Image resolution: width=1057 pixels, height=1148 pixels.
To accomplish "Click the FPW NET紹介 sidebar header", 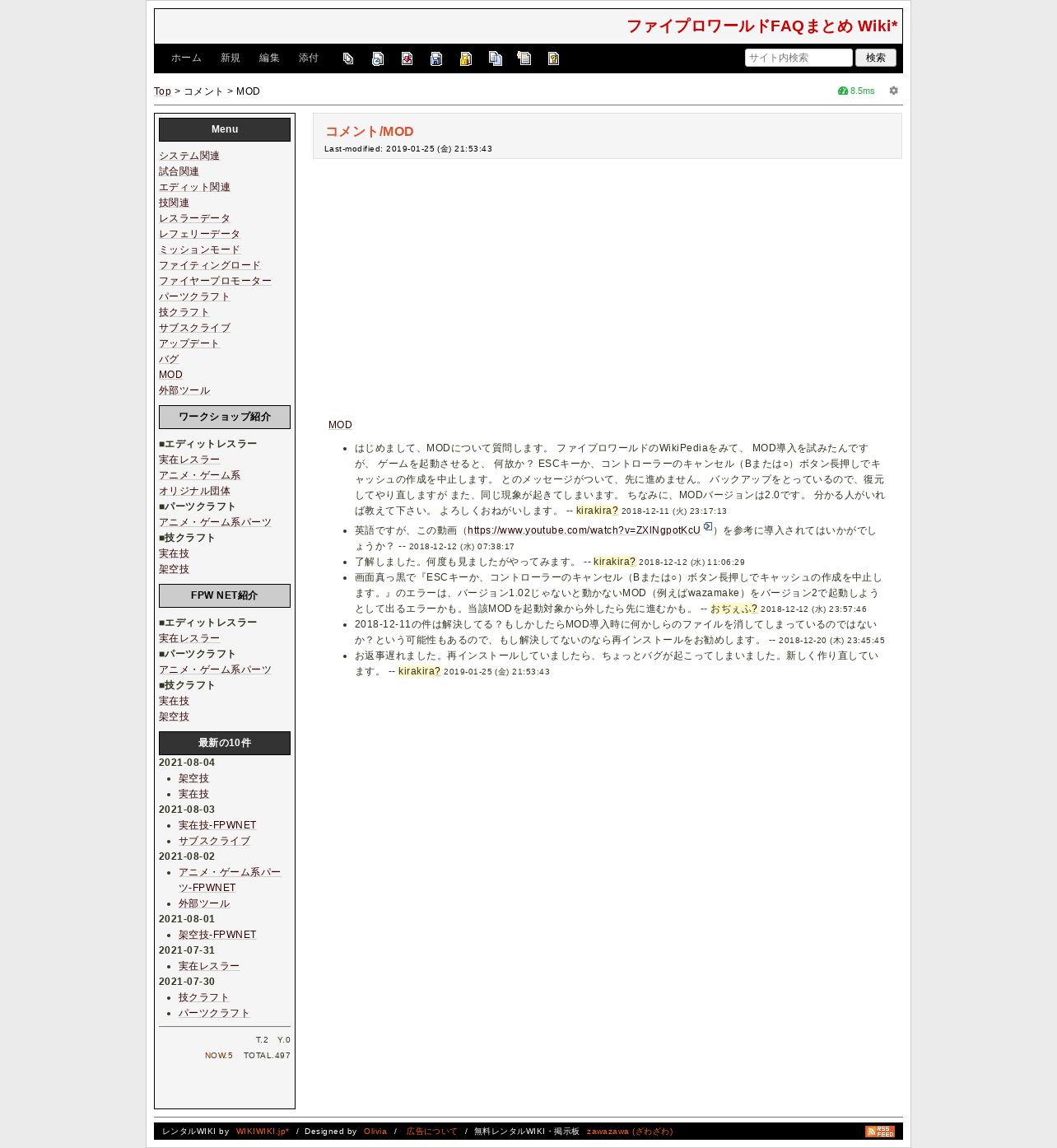I will (225, 595).
